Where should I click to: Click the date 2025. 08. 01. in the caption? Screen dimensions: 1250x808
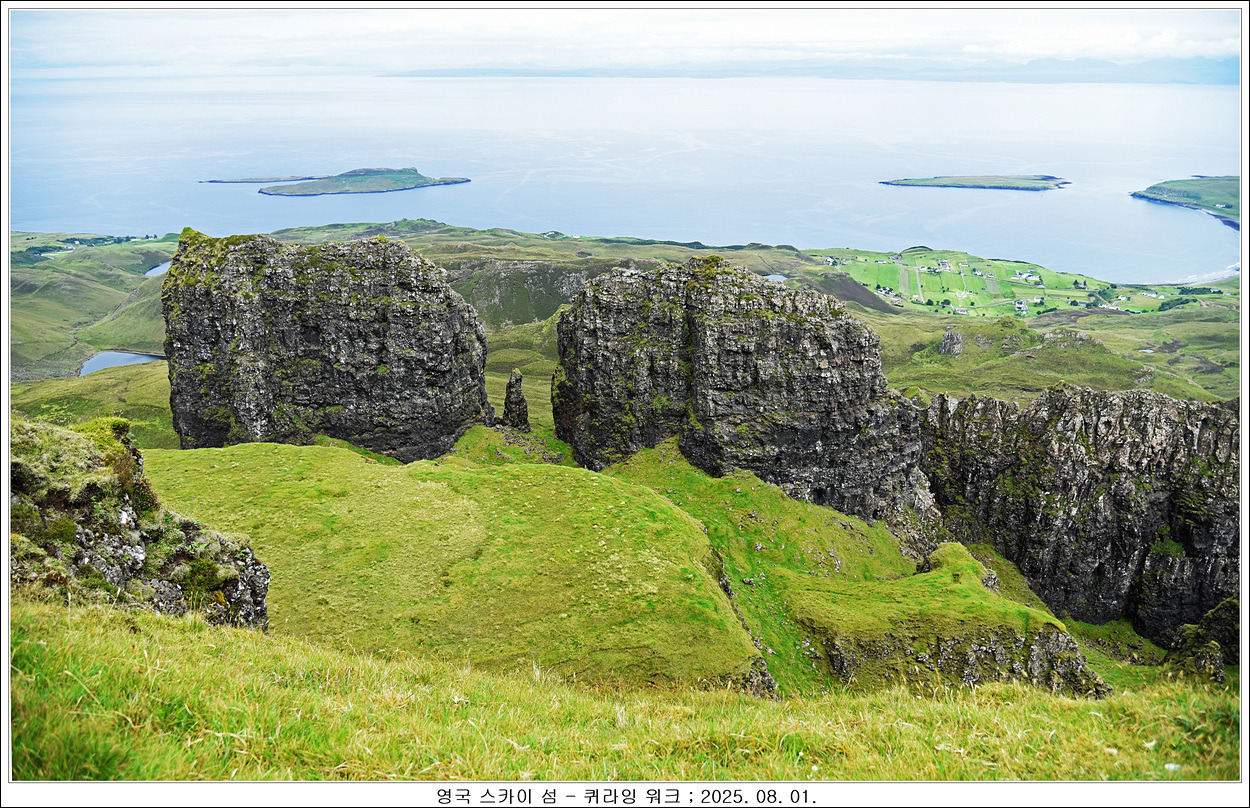(757, 796)
